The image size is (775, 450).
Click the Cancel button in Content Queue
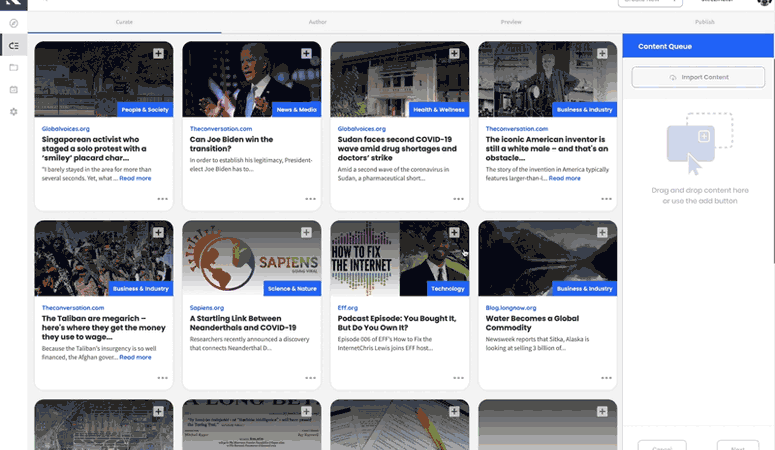(x=662, y=447)
